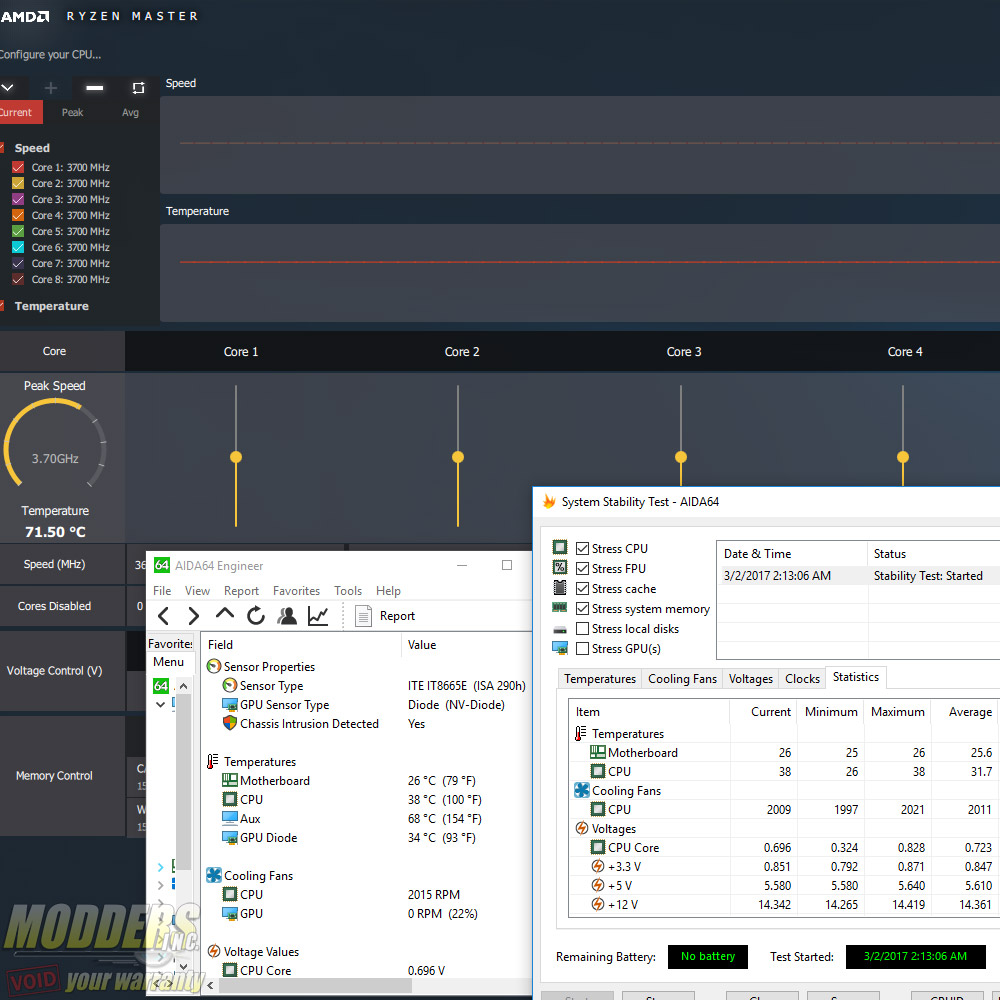The width and height of the screenshot is (1000, 1000).
Task: Click the plus icon in Ryzen Master profile bar
Action: (x=51, y=87)
